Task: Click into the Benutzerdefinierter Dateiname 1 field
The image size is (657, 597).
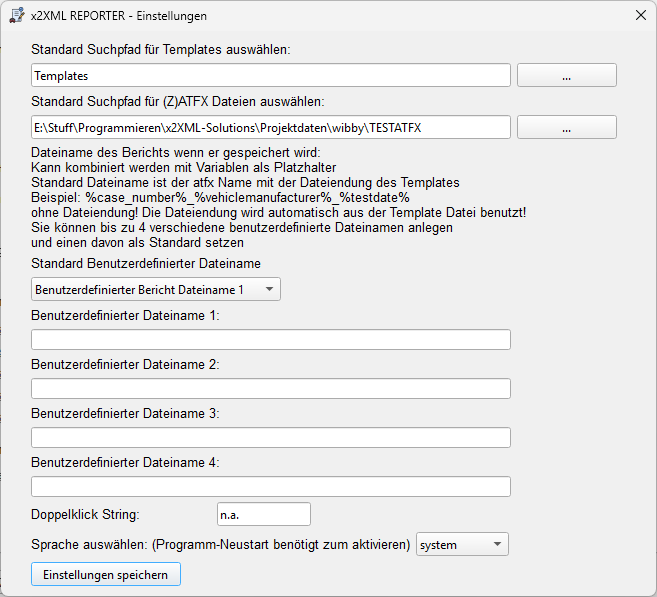Action: [271, 339]
